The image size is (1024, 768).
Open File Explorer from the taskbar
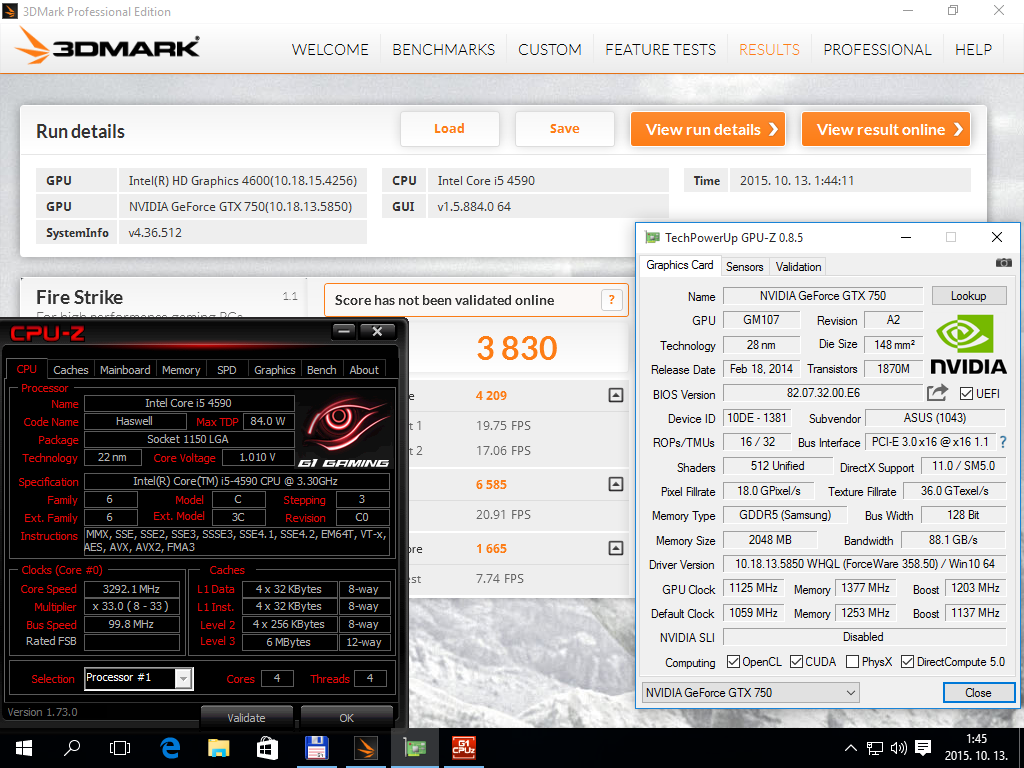219,748
